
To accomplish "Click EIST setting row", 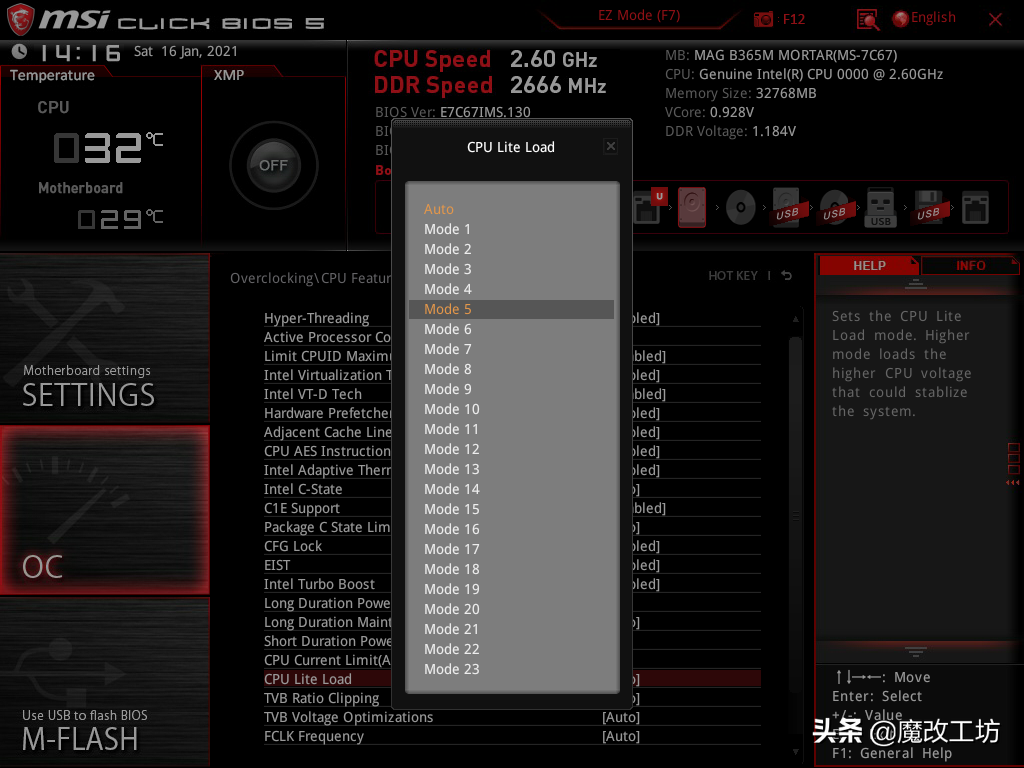I will [512, 565].
